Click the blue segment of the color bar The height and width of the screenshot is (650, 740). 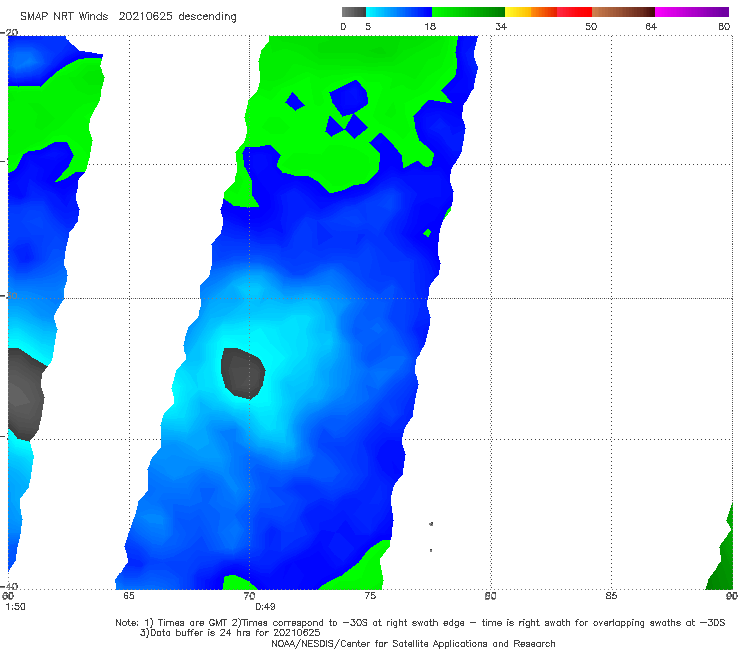399,12
